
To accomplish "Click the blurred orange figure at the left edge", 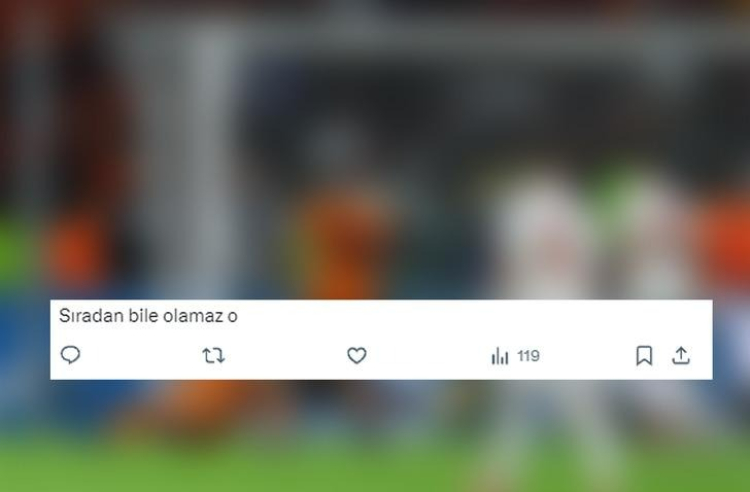I will (74, 249).
